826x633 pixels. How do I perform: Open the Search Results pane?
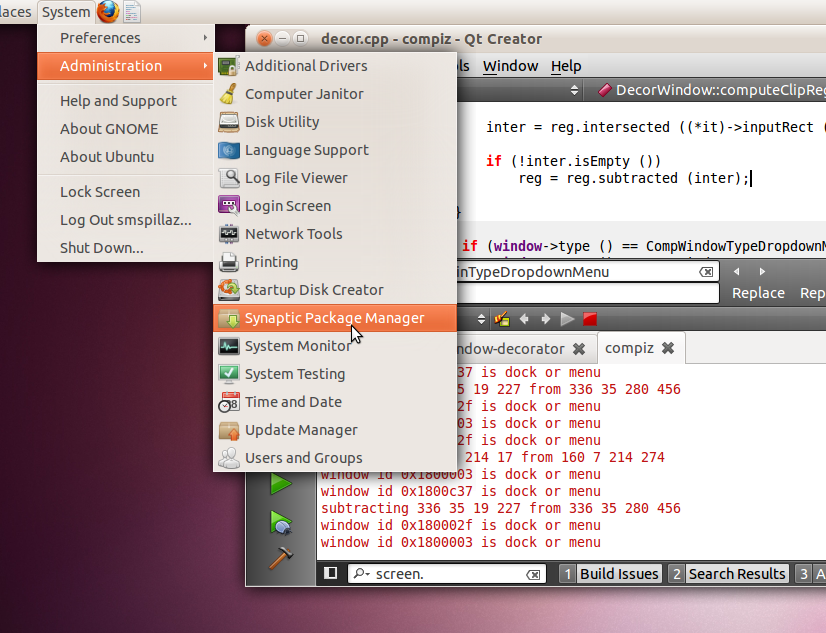(x=729, y=573)
